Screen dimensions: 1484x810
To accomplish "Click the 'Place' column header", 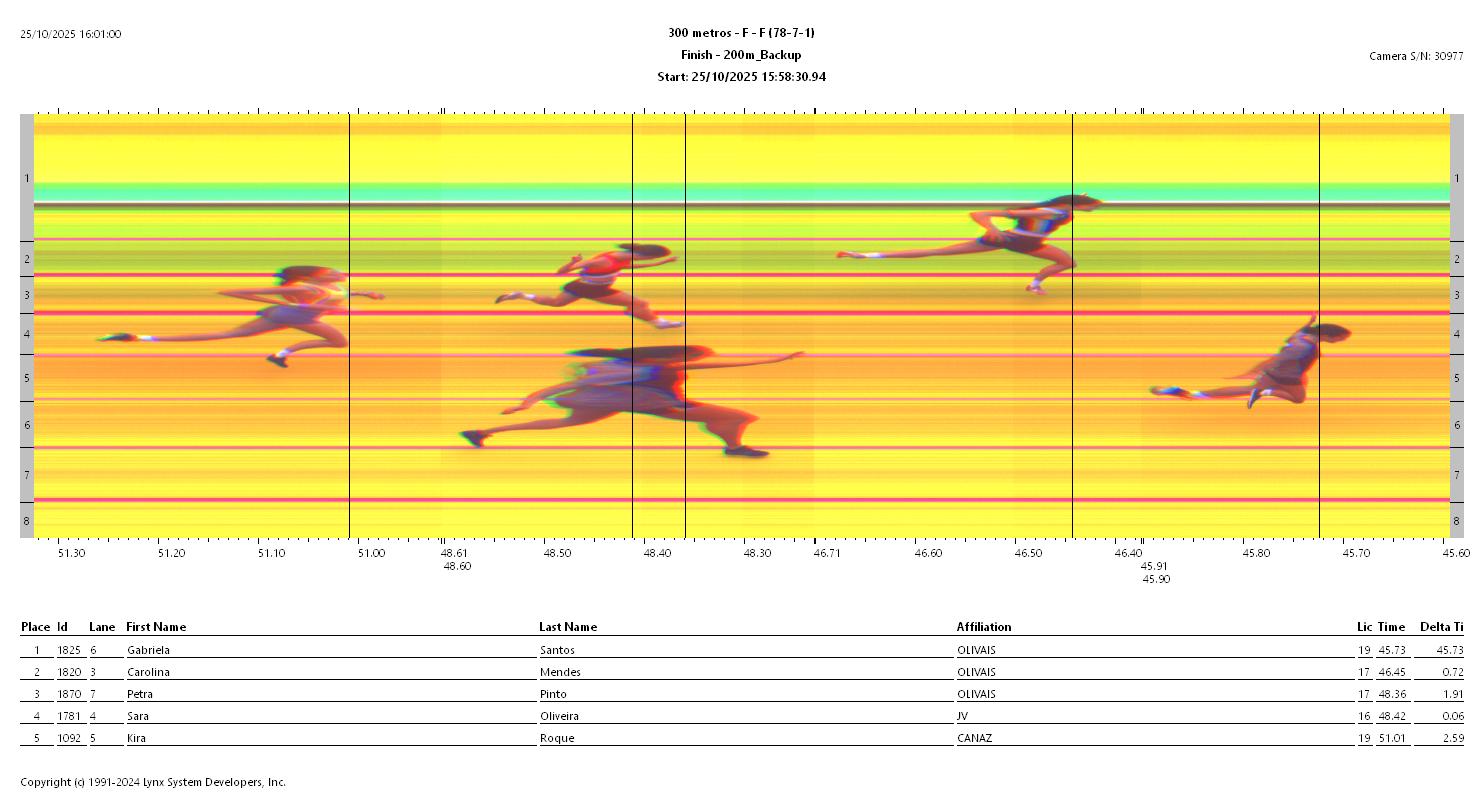I will click(x=35, y=627).
